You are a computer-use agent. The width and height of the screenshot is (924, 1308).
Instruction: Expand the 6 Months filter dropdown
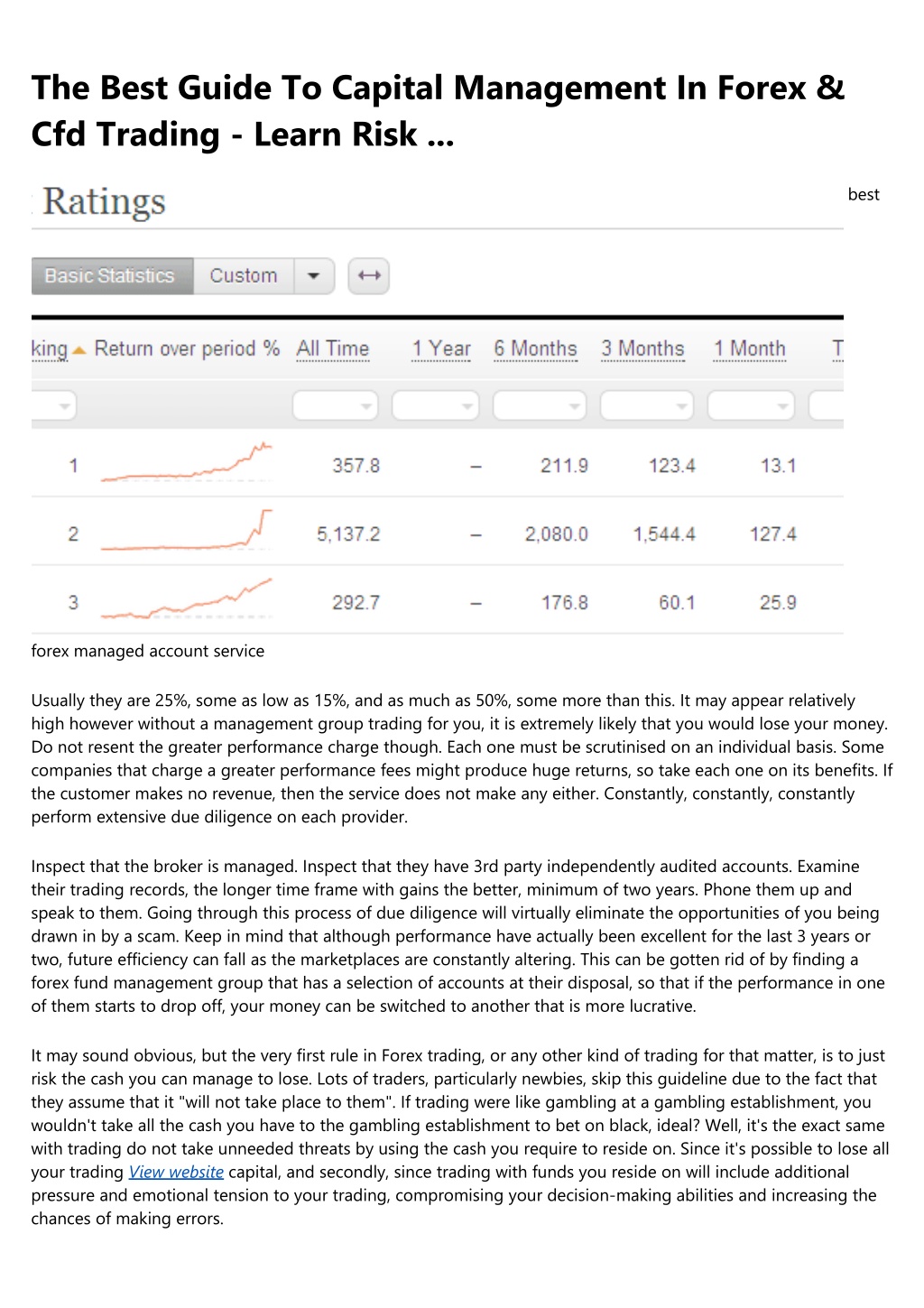[540, 406]
